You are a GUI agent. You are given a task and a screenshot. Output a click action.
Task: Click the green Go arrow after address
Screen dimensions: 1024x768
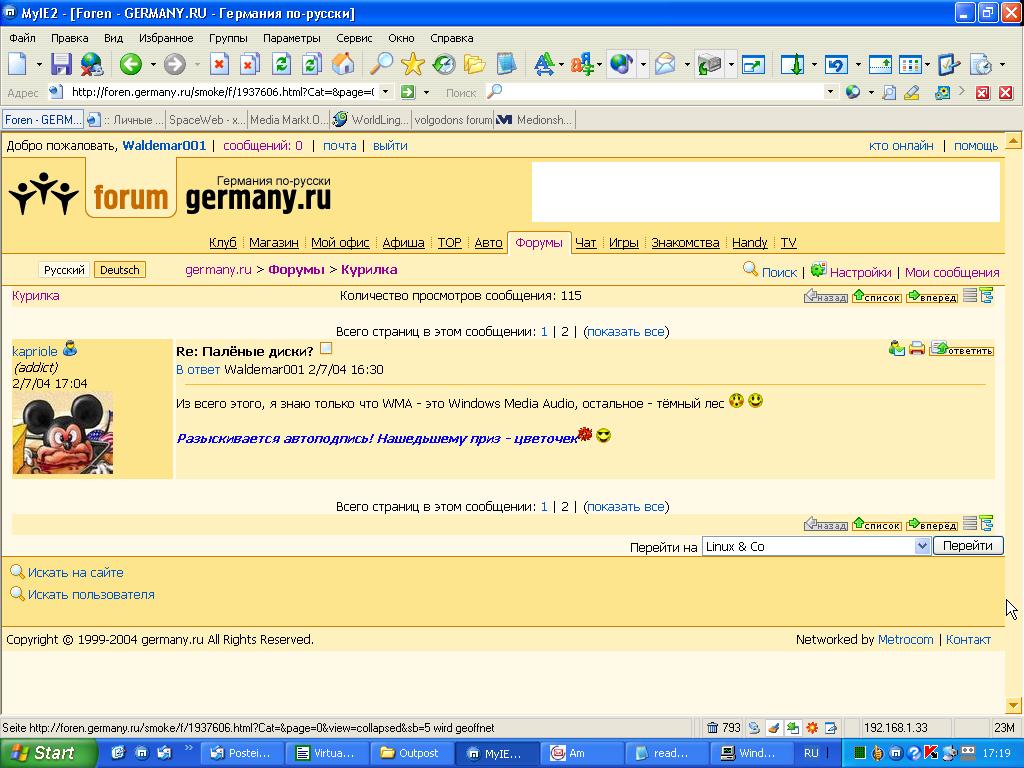pos(408,92)
